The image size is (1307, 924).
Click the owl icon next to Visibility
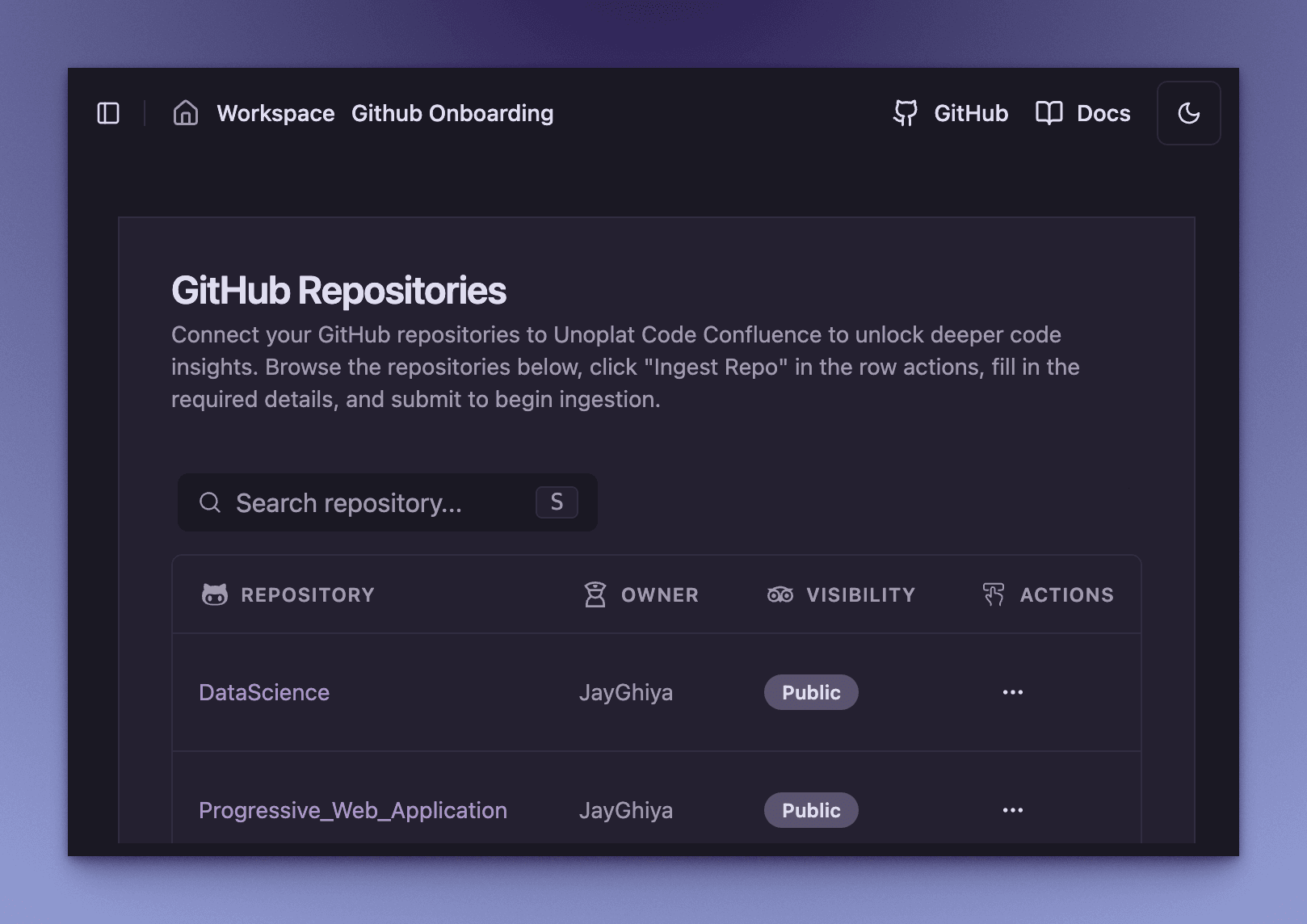[x=780, y=594]
